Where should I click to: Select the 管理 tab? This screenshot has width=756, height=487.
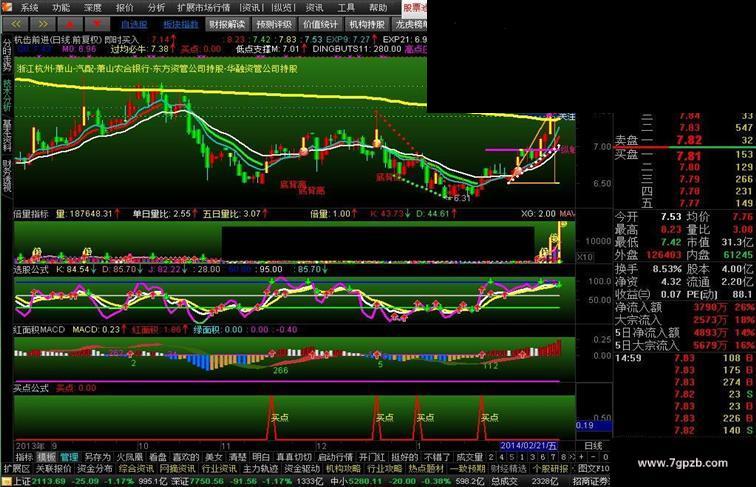click(69, 457)
